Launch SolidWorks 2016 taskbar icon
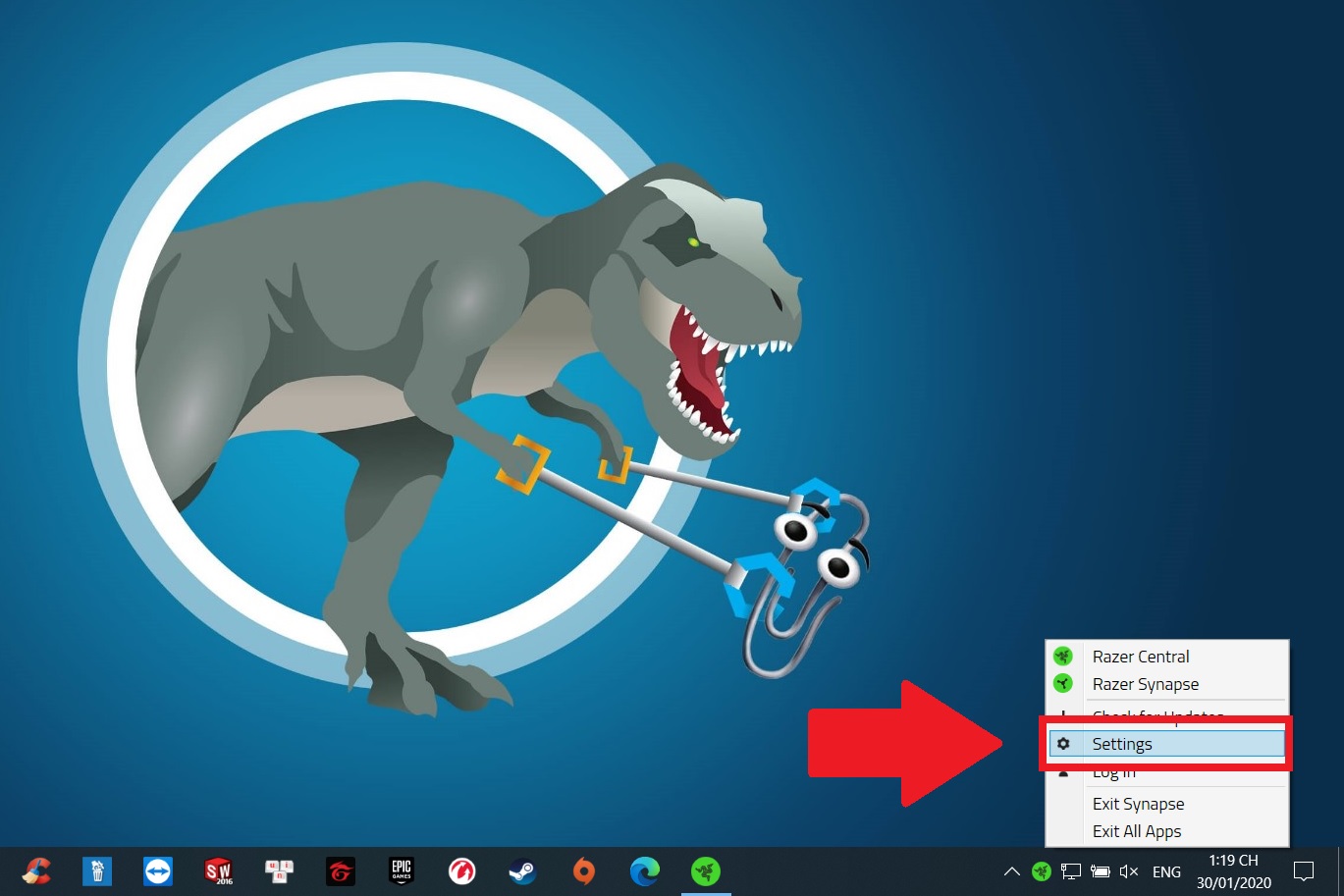The width and height of the screenshot is (1344, 896). pyautogui.click(x=219, y=870)
